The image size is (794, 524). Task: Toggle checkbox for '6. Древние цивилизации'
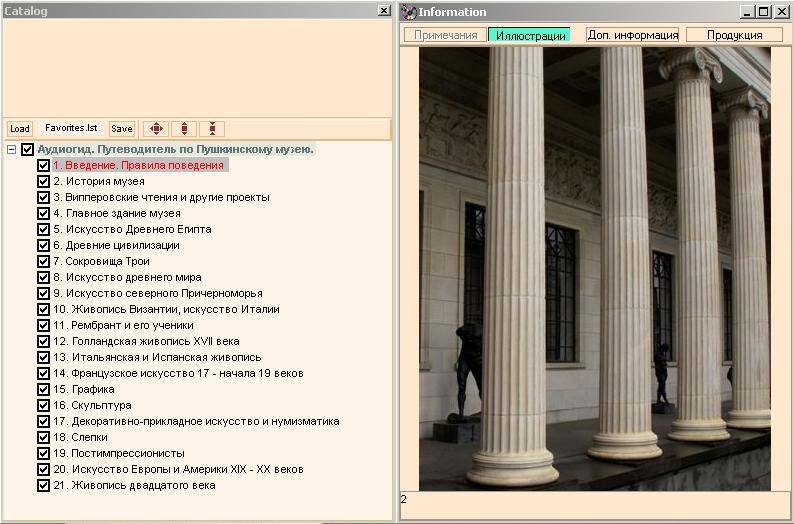[43, 246]
